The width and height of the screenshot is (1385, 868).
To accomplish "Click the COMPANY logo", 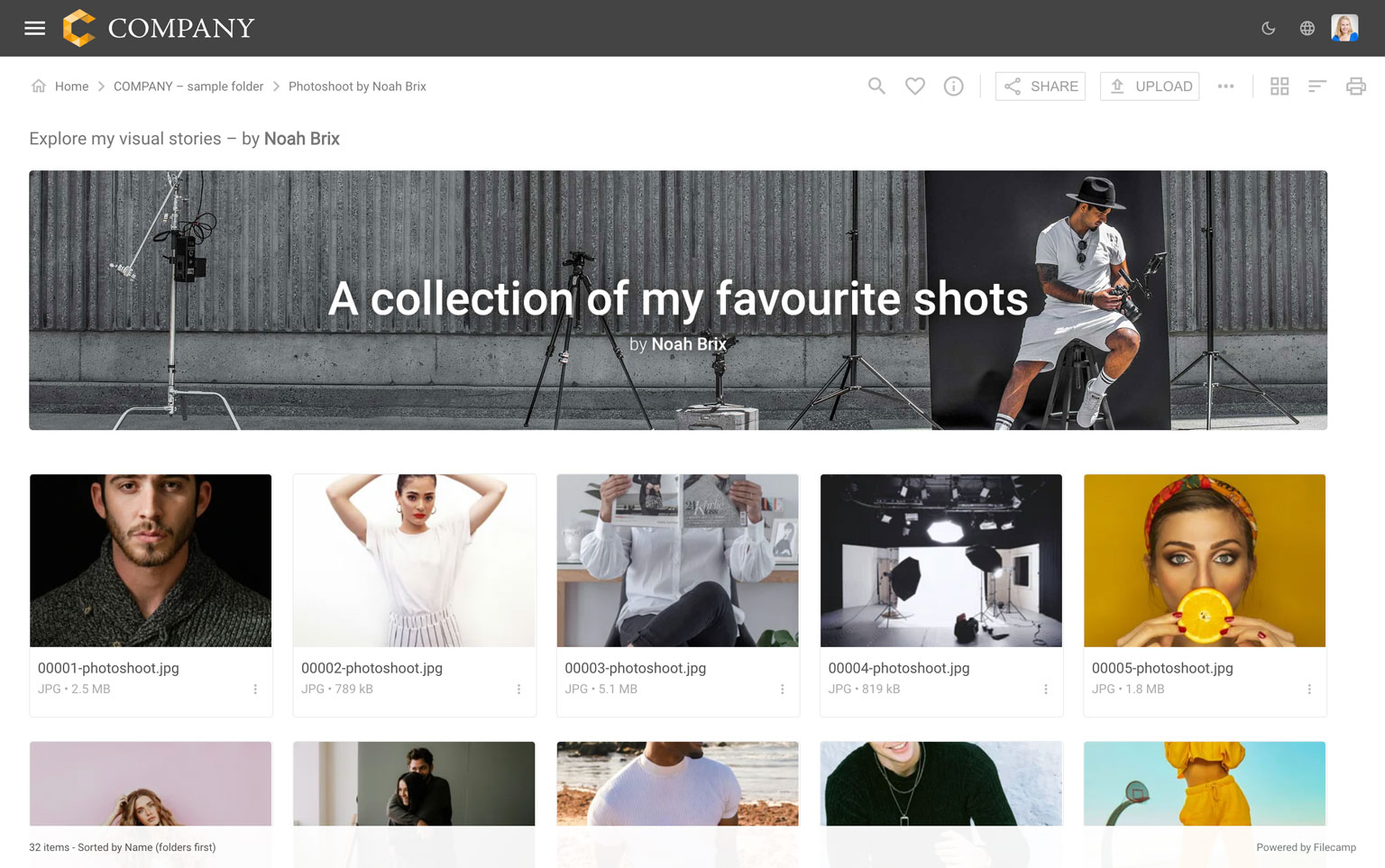I will tap(159, 28).
